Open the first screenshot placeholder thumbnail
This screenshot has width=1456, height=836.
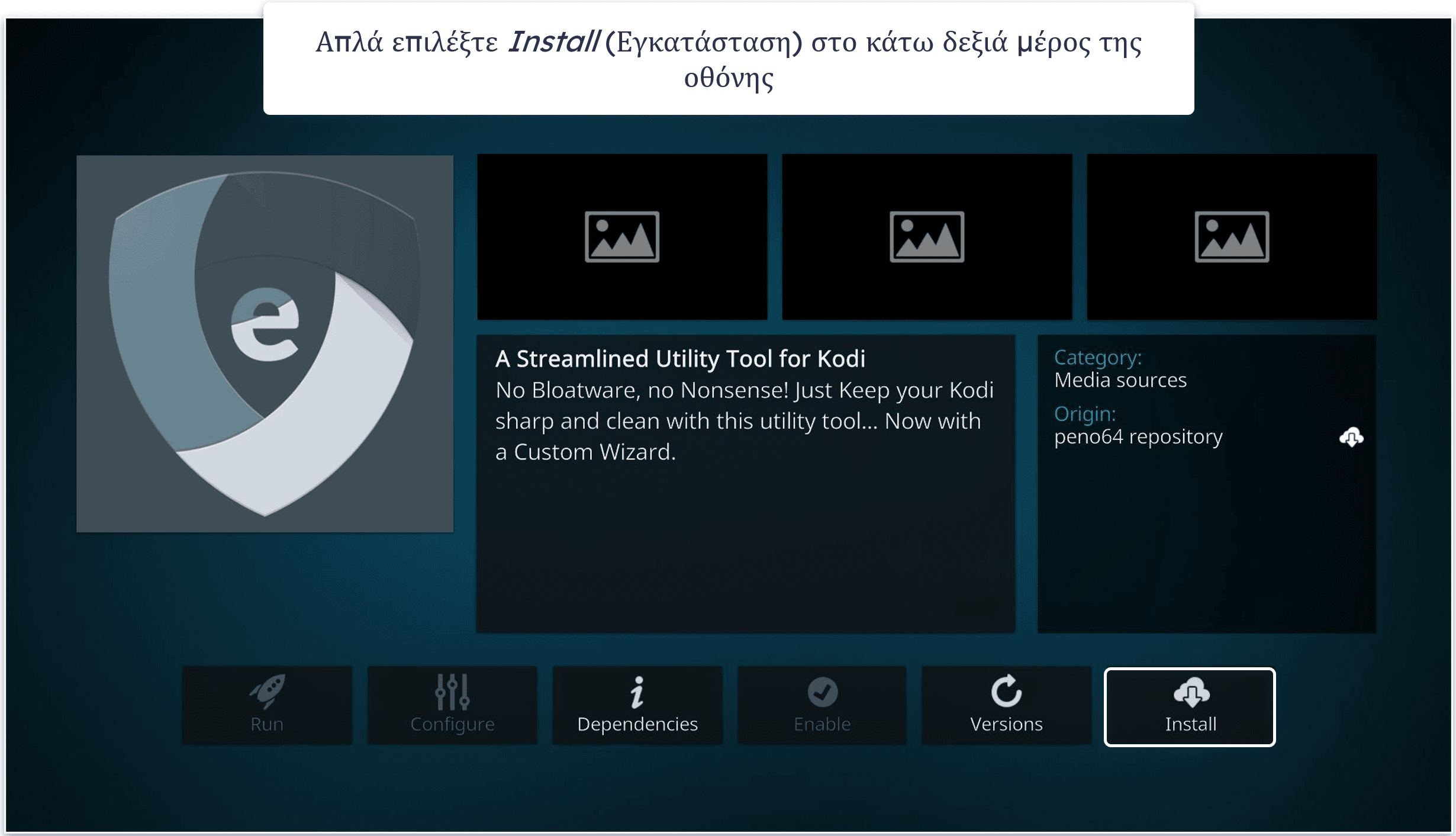click(622, 237)
